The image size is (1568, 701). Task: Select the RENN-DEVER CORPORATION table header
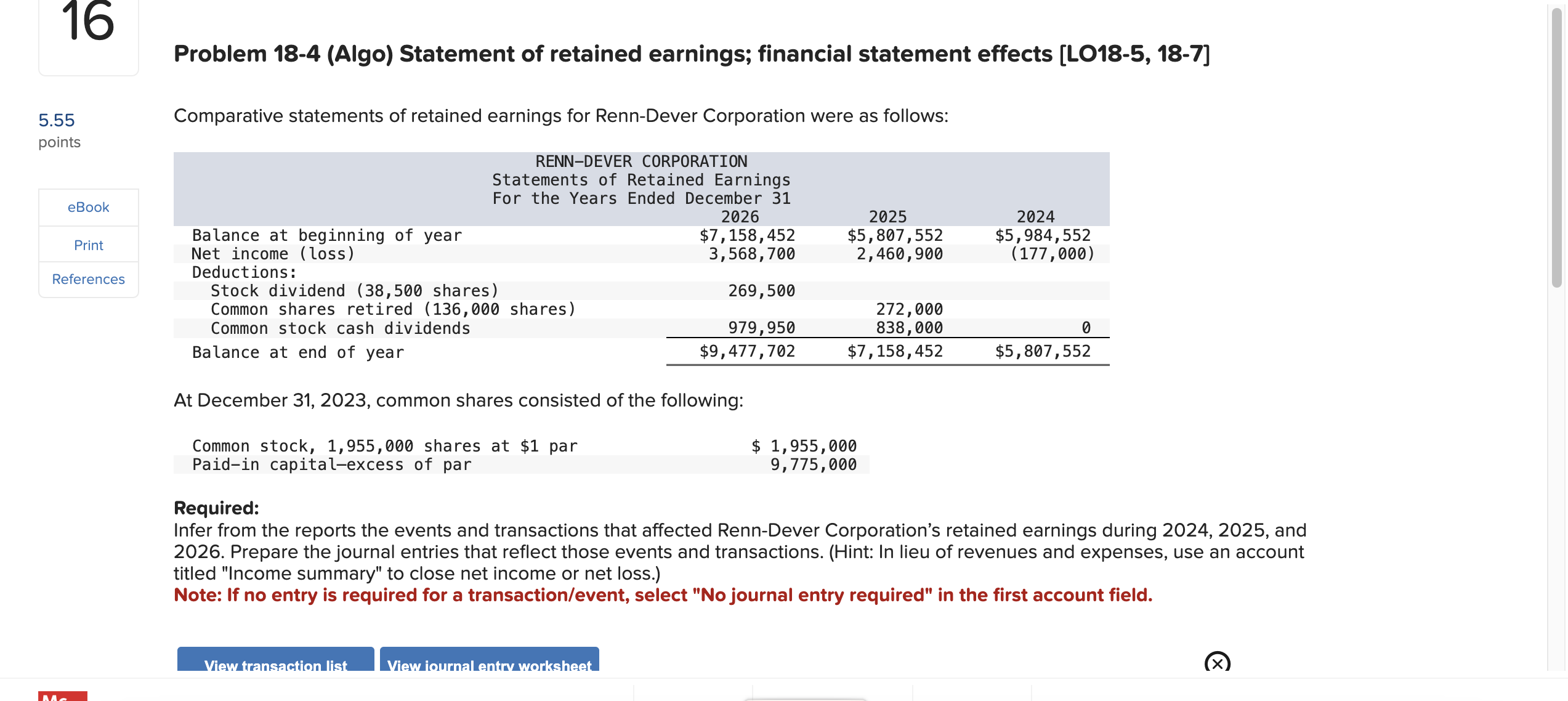pyautogui.click(x=641, y=161)
